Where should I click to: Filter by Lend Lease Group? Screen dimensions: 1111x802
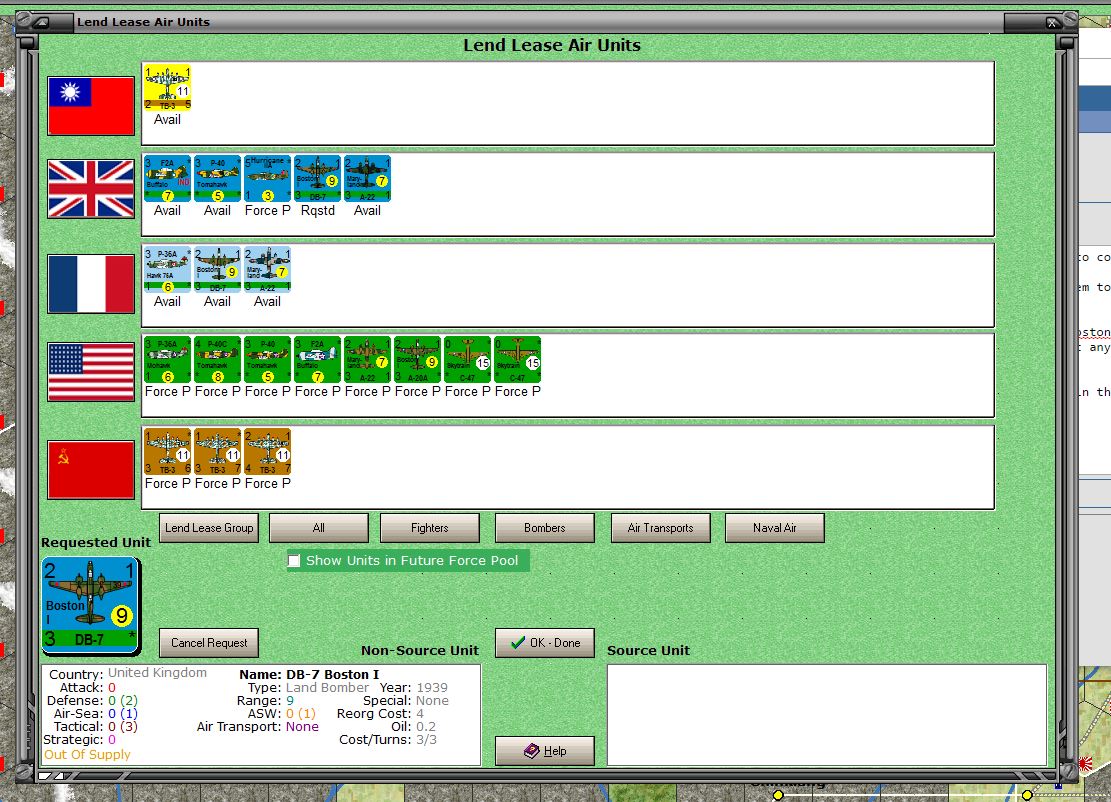[209, 528]
